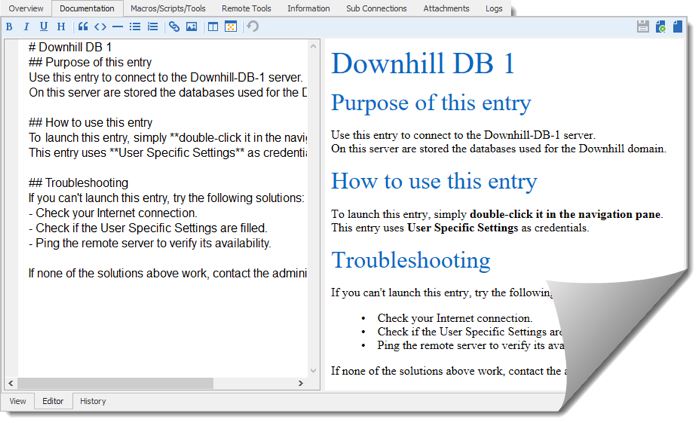
Task: Click the orange preview layout icon
Action: click(x=231, y=27)
